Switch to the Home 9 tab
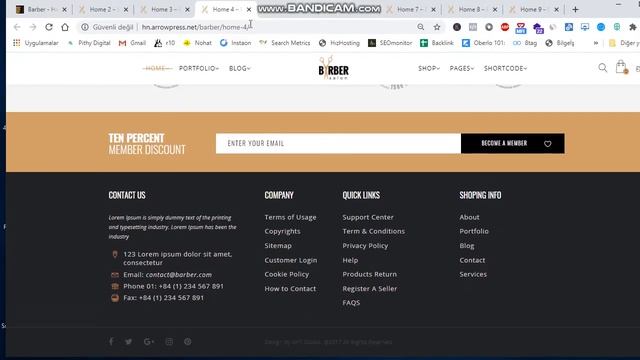640x360 pixels. [x=533, y=9]
